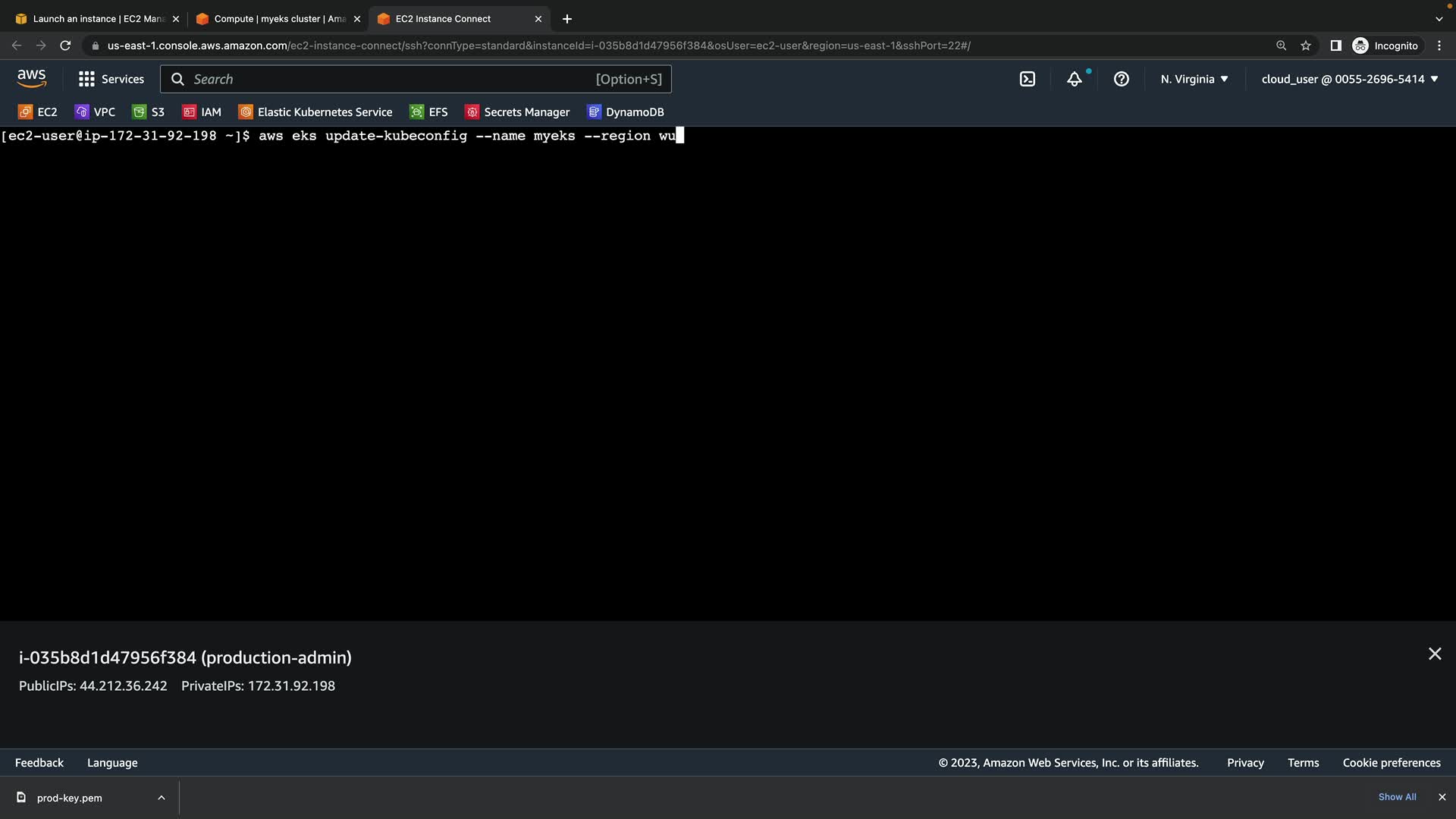The image size is (1456, 819).
Task: Switch to Launch an instance tab
Action: 96,19
